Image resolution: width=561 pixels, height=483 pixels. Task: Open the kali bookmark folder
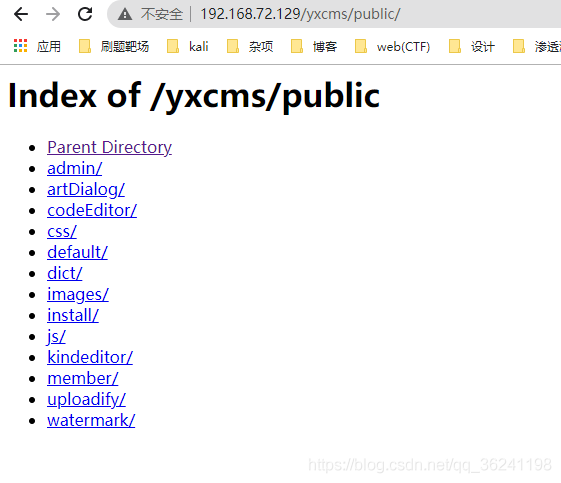click(x=188, y=47)
